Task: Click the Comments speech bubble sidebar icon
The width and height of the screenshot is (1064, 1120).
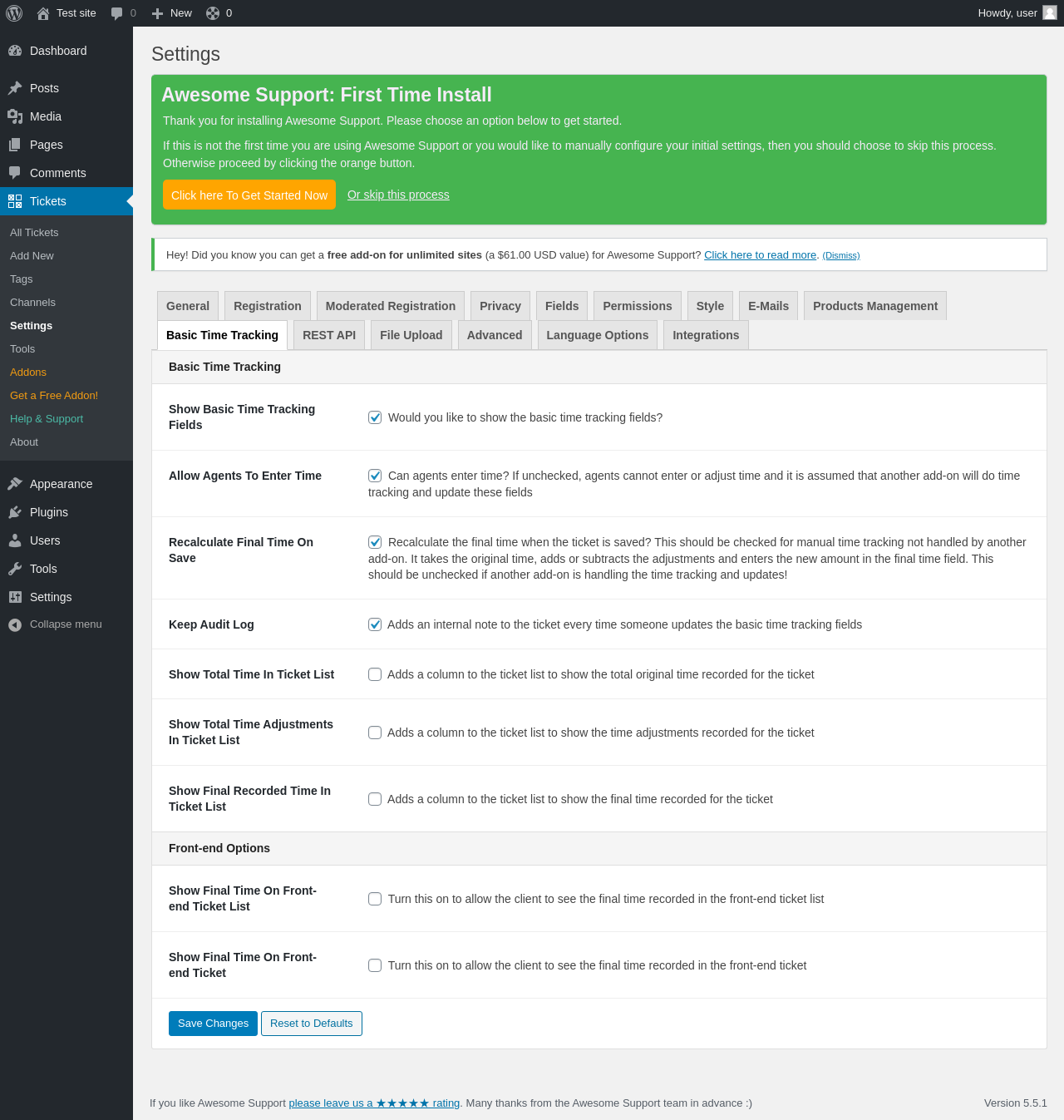Action: tap(15, 173)
